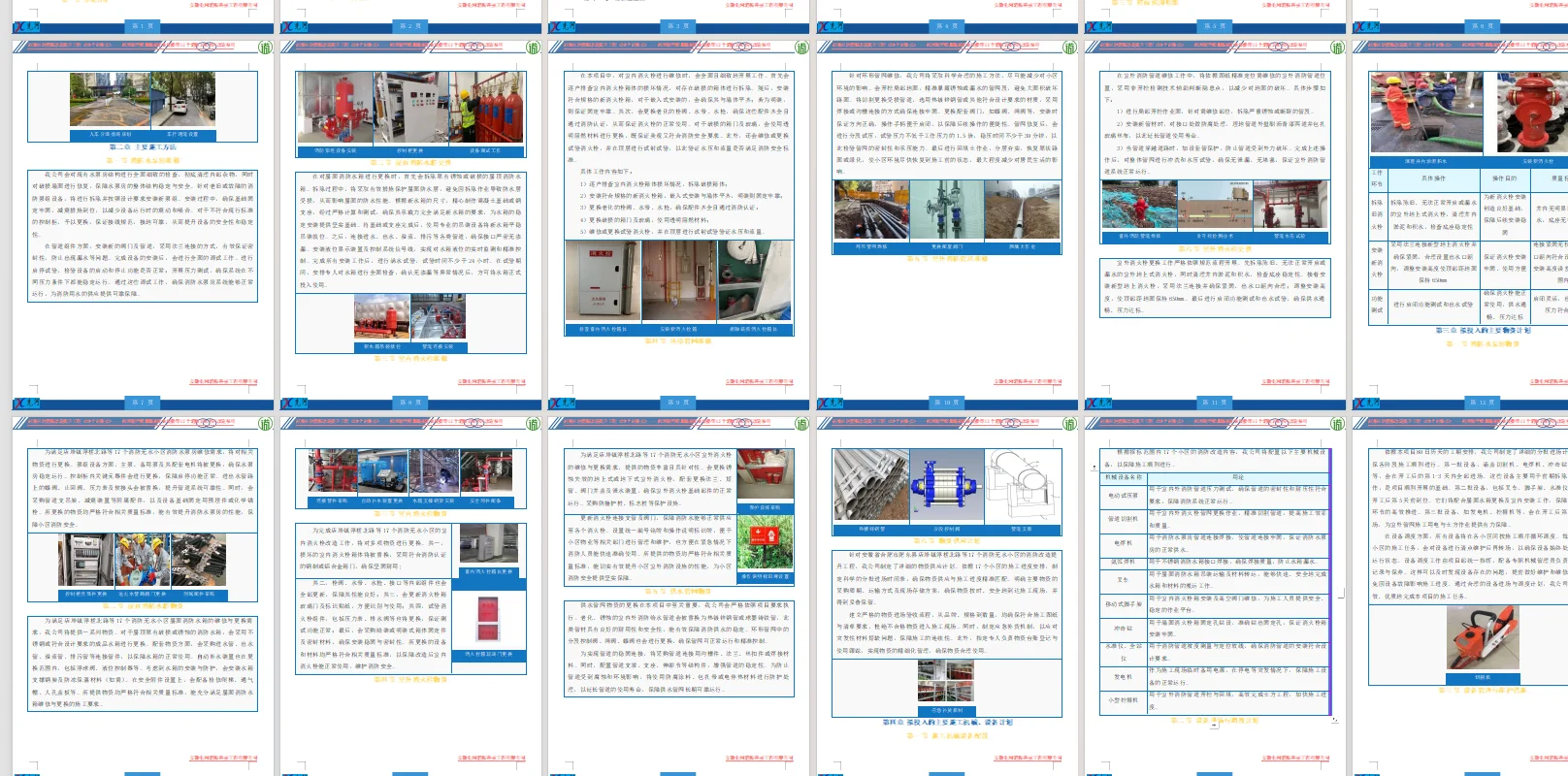Click the page number label 第 4 页
This screenshot has height=776, width=1568.
946,26
